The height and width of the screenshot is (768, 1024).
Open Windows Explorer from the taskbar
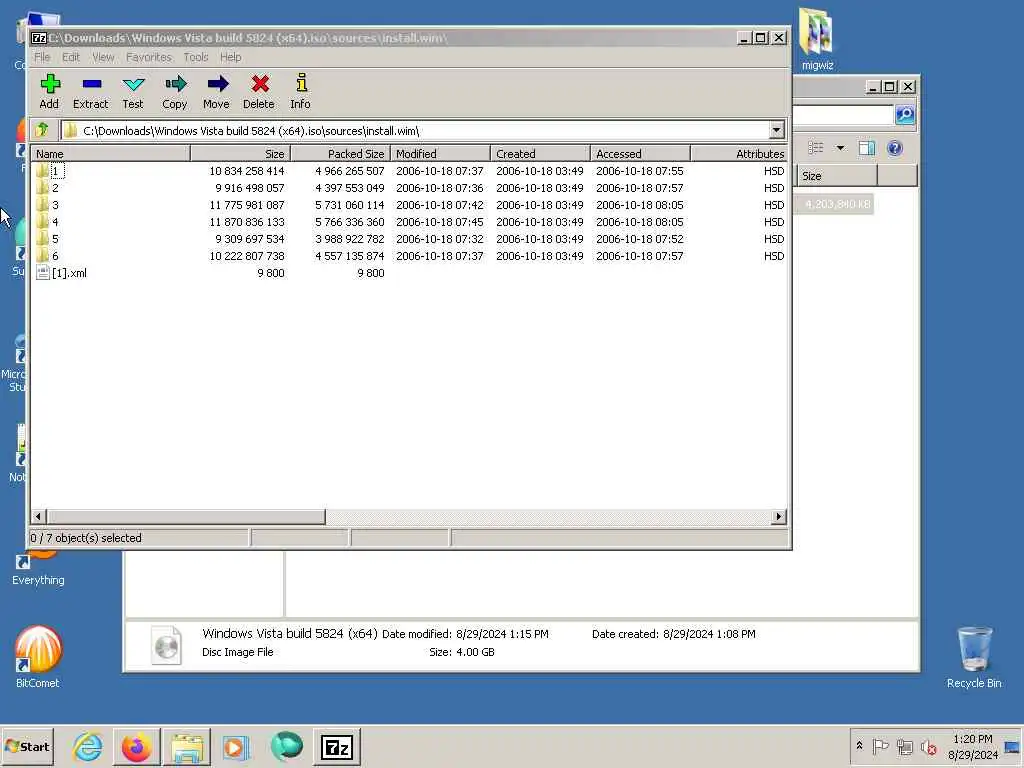(187, 746)
